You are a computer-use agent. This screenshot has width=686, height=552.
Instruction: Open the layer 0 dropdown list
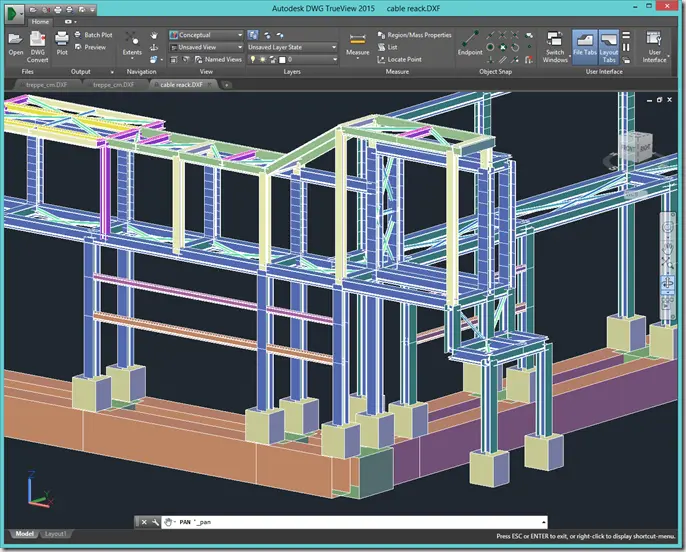(x=292, y=59)
